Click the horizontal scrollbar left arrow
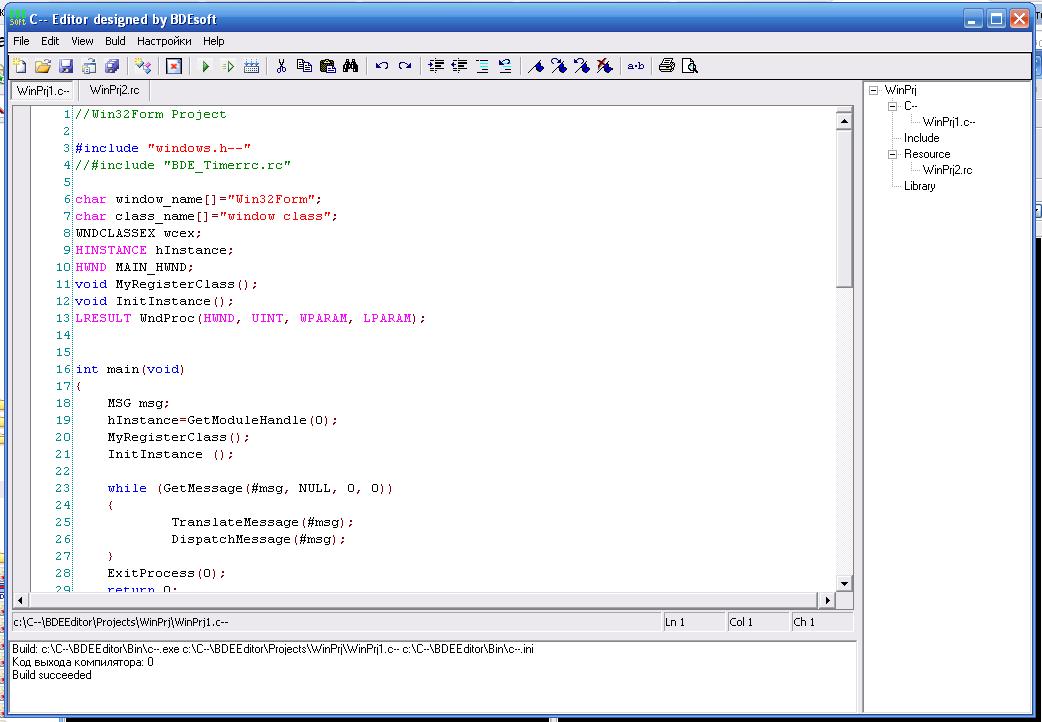 21,600
